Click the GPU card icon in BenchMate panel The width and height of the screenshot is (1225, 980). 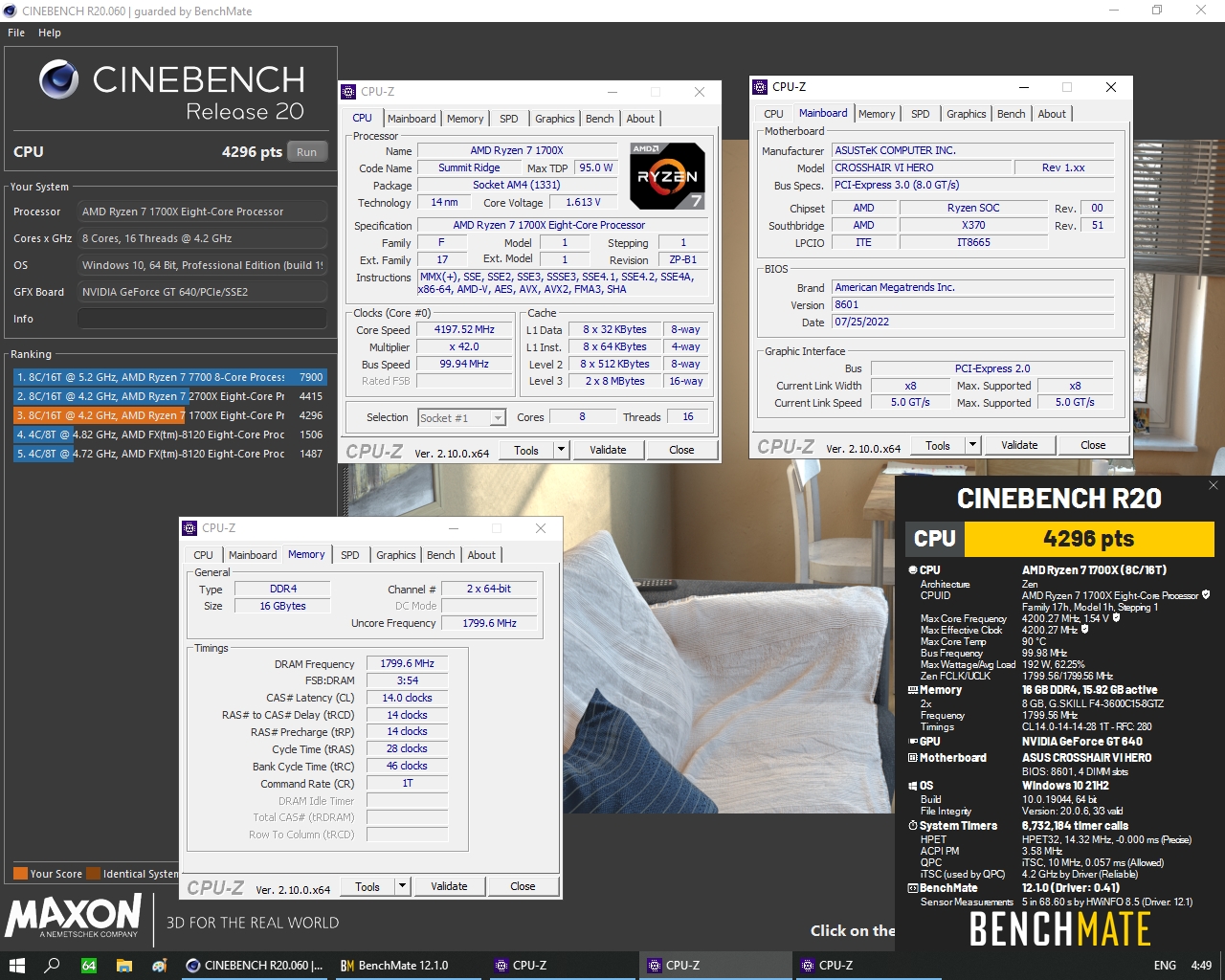tap(913, 742)
